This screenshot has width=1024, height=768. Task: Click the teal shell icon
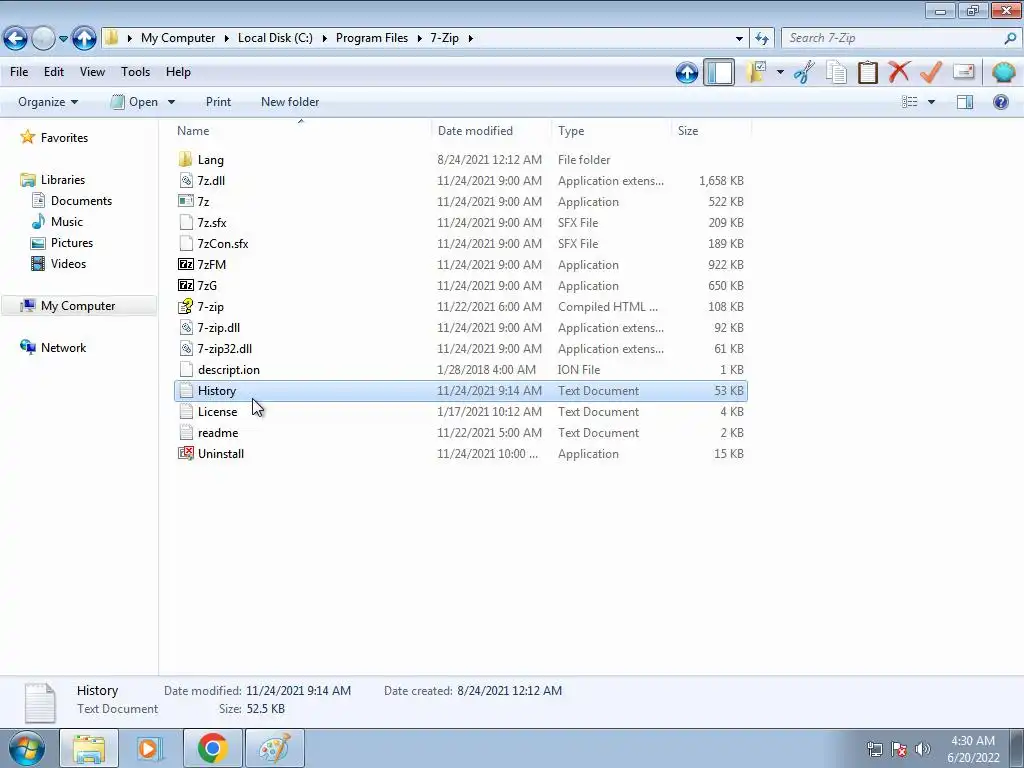[1003, 72]
